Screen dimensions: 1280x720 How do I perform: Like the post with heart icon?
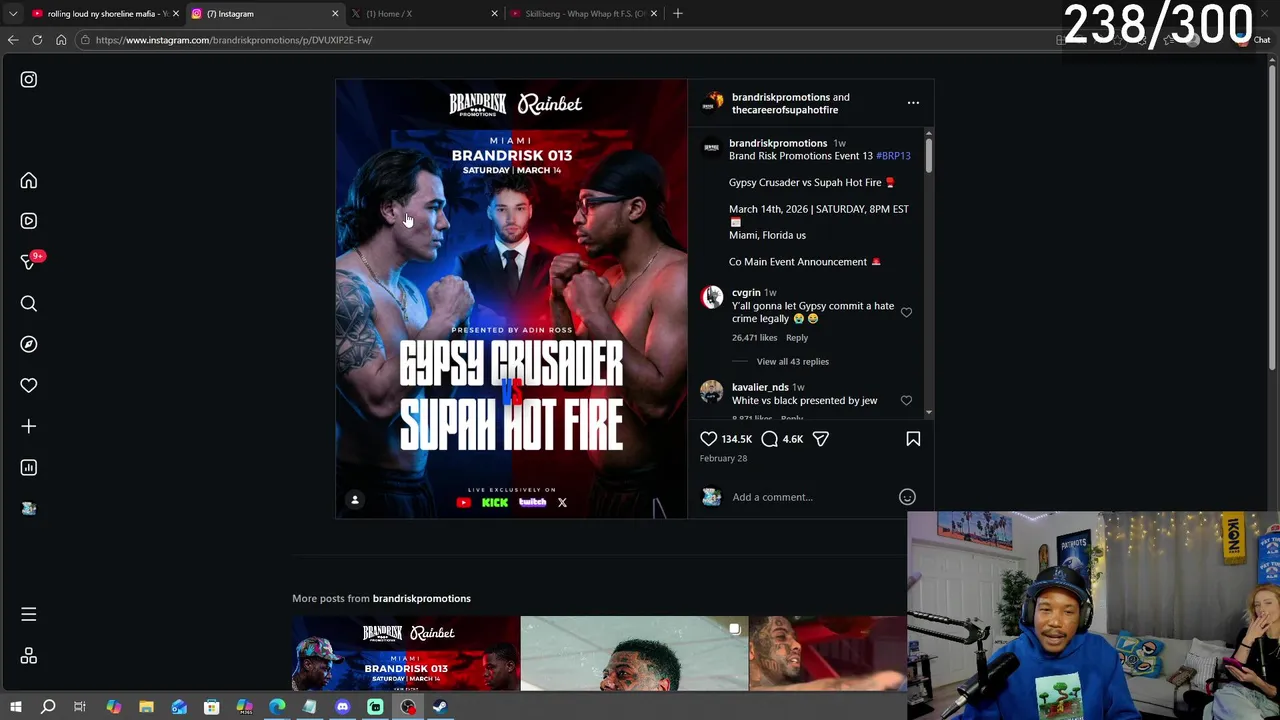point(708,438)
